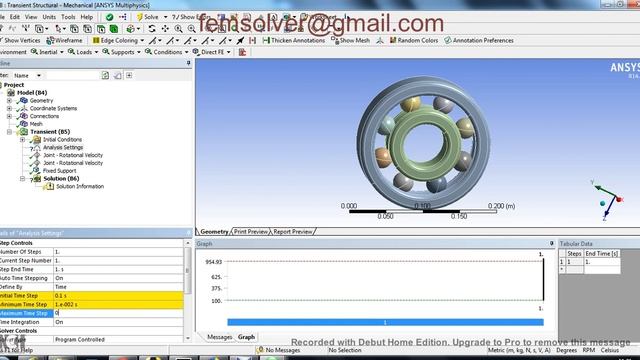Select Analysis Settings in the tree

coord(63,147)
